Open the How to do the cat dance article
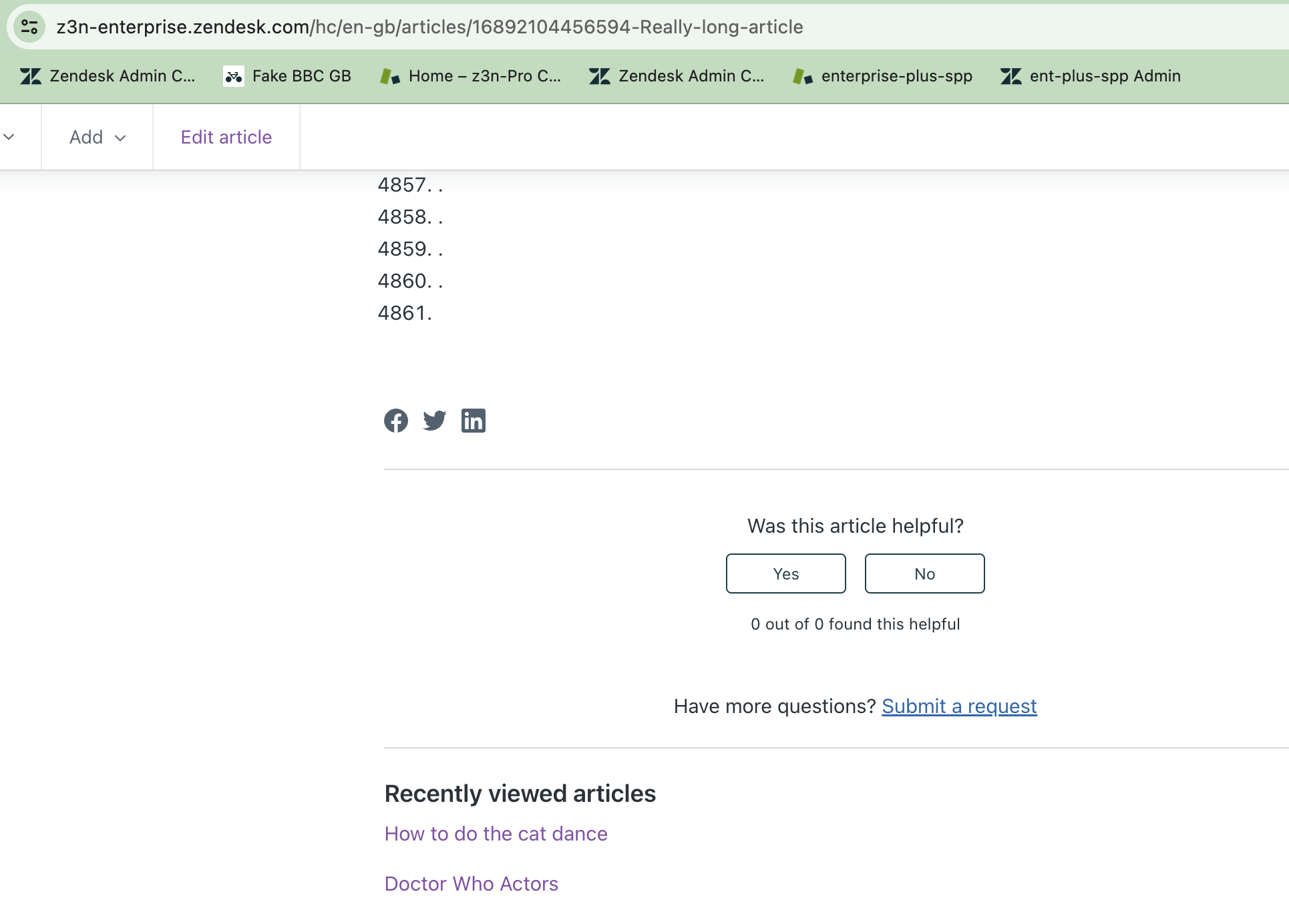Image resolution: width=1289 pixels, height=924 pixels. point(496,833)
